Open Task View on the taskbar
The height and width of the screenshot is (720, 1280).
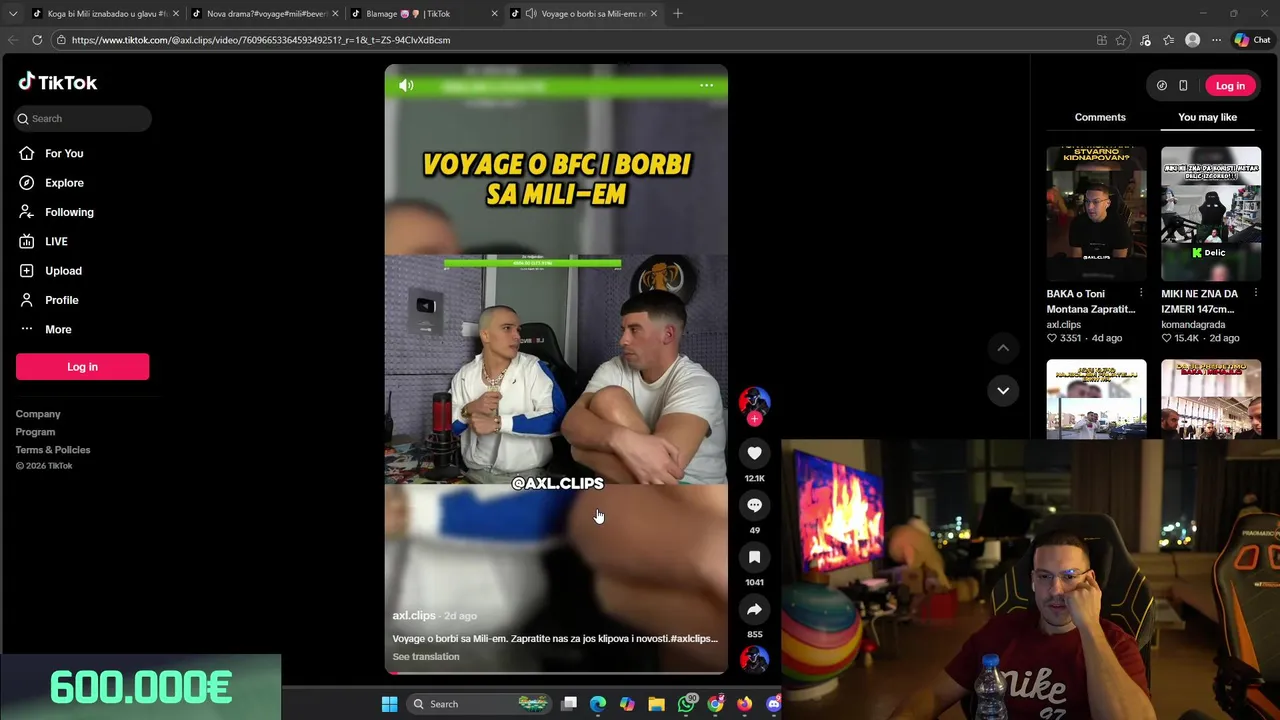pyautogui.click(x=569, y=704)
